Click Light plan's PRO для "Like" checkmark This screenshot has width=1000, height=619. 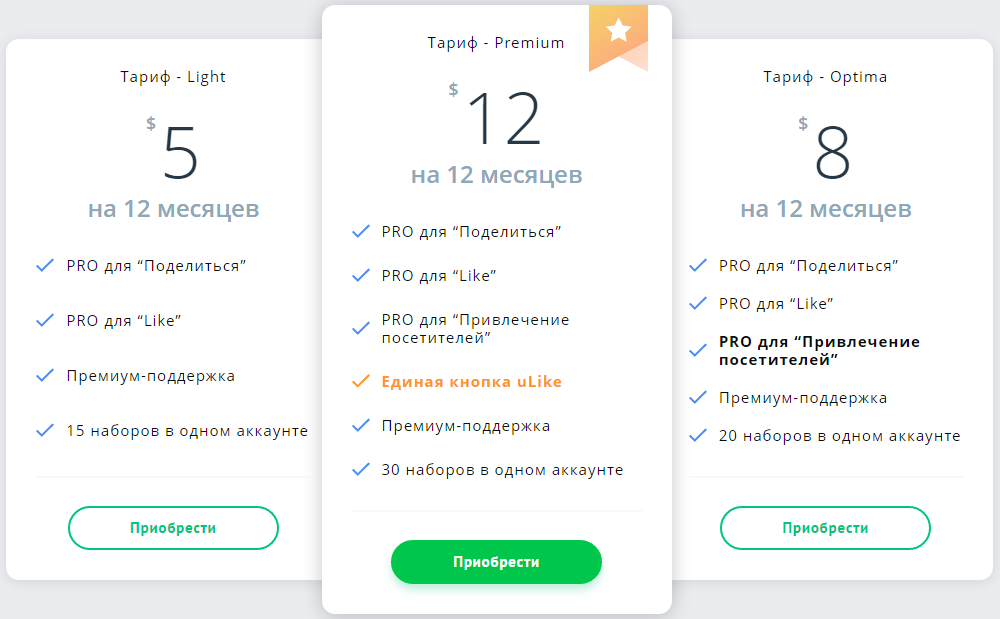click(45, 321)
